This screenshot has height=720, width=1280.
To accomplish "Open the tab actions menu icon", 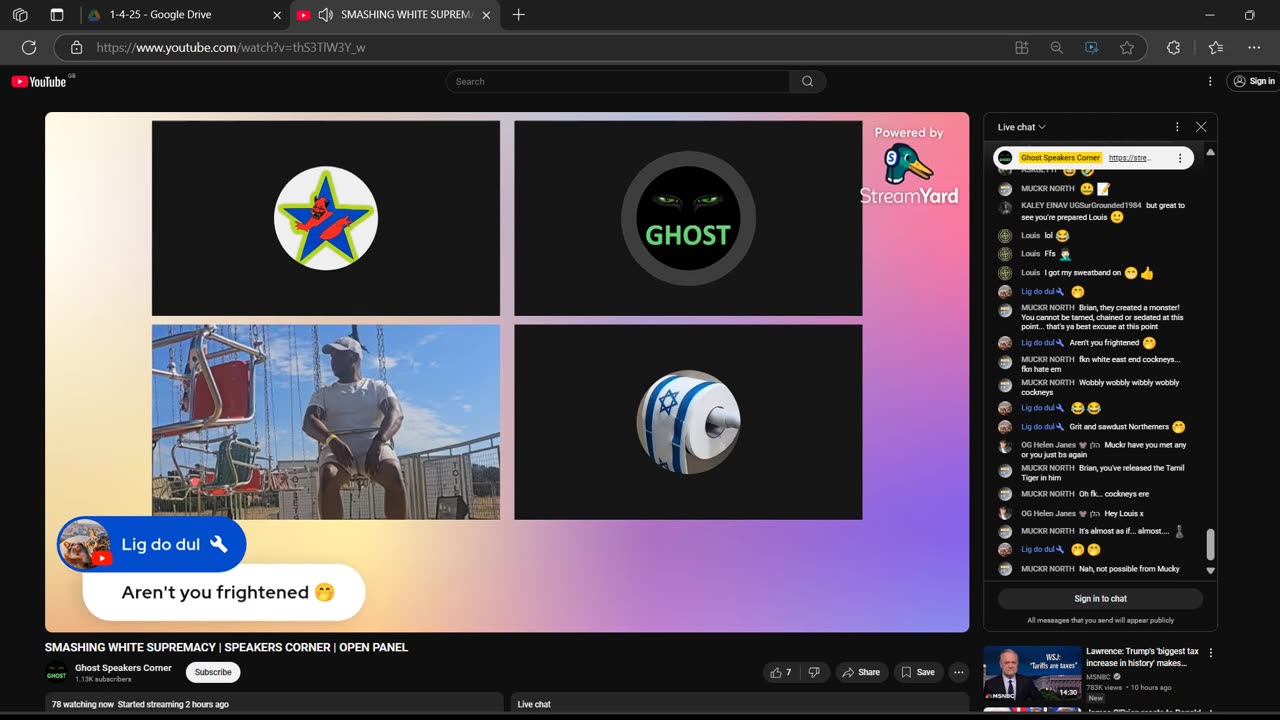I will click(57, 15).
